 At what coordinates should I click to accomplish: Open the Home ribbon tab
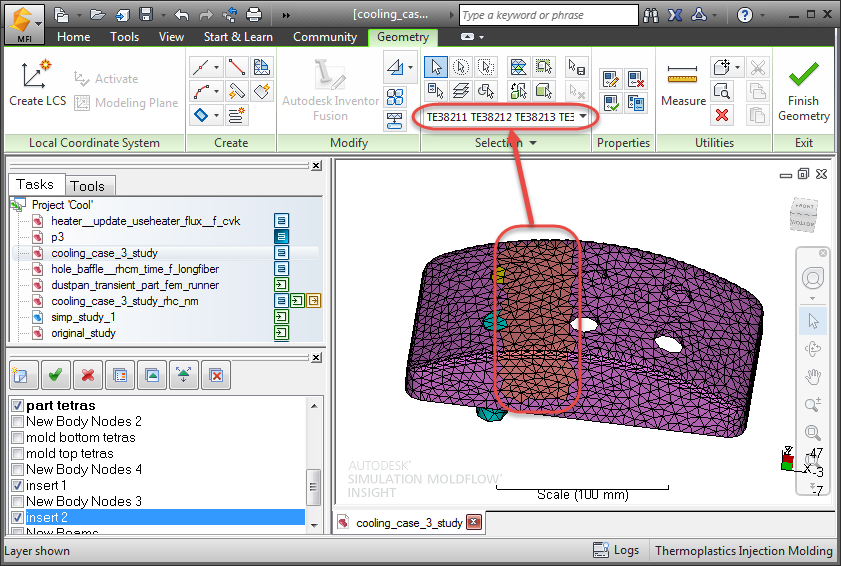click(x=73, y=37)
